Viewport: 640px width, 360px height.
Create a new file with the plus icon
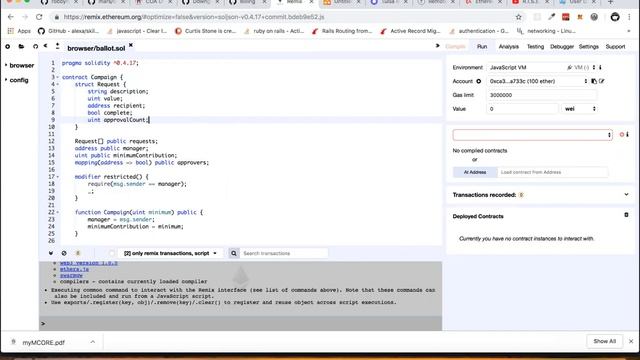(8, 47)
